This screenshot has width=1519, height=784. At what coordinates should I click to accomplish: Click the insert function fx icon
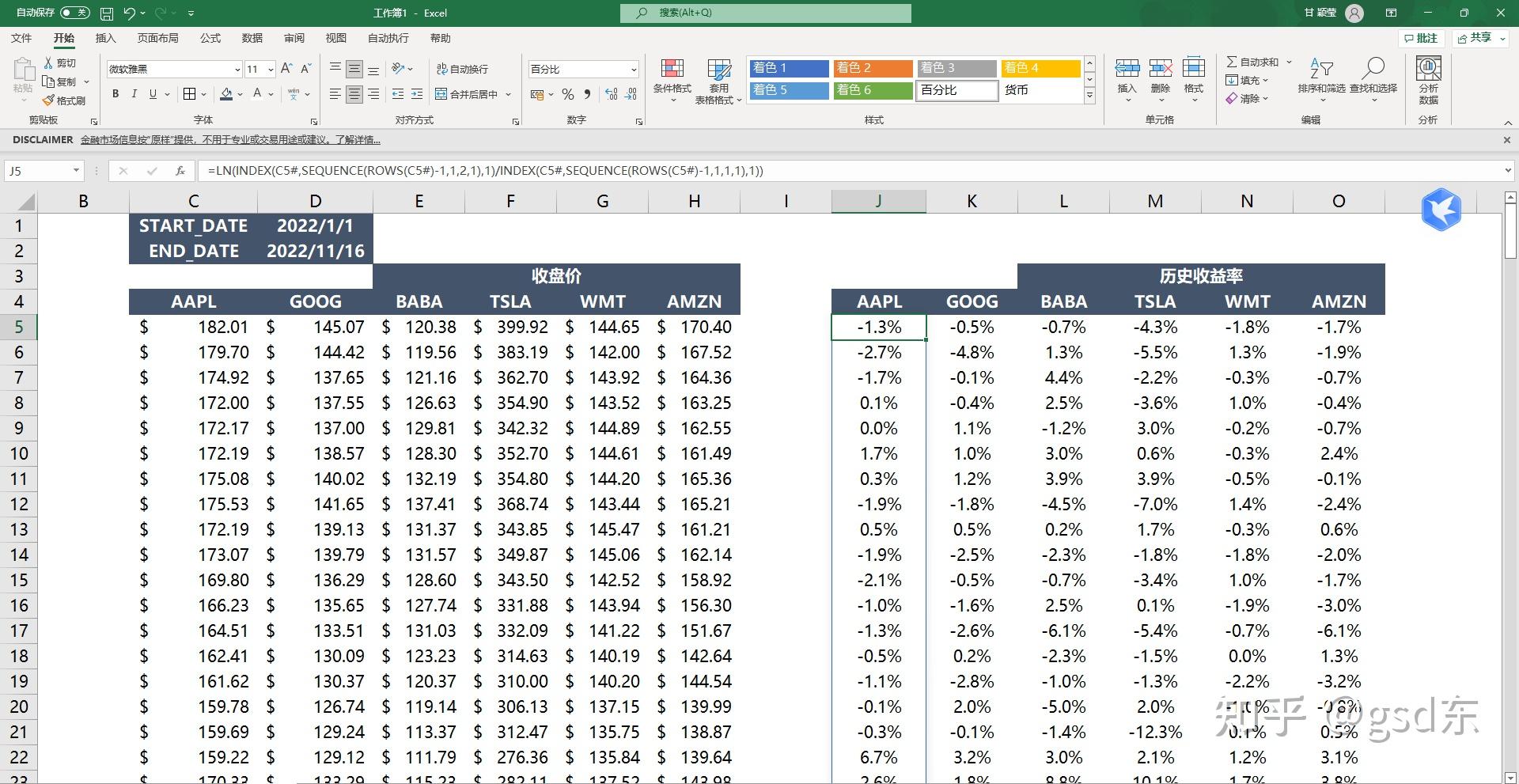180,170
